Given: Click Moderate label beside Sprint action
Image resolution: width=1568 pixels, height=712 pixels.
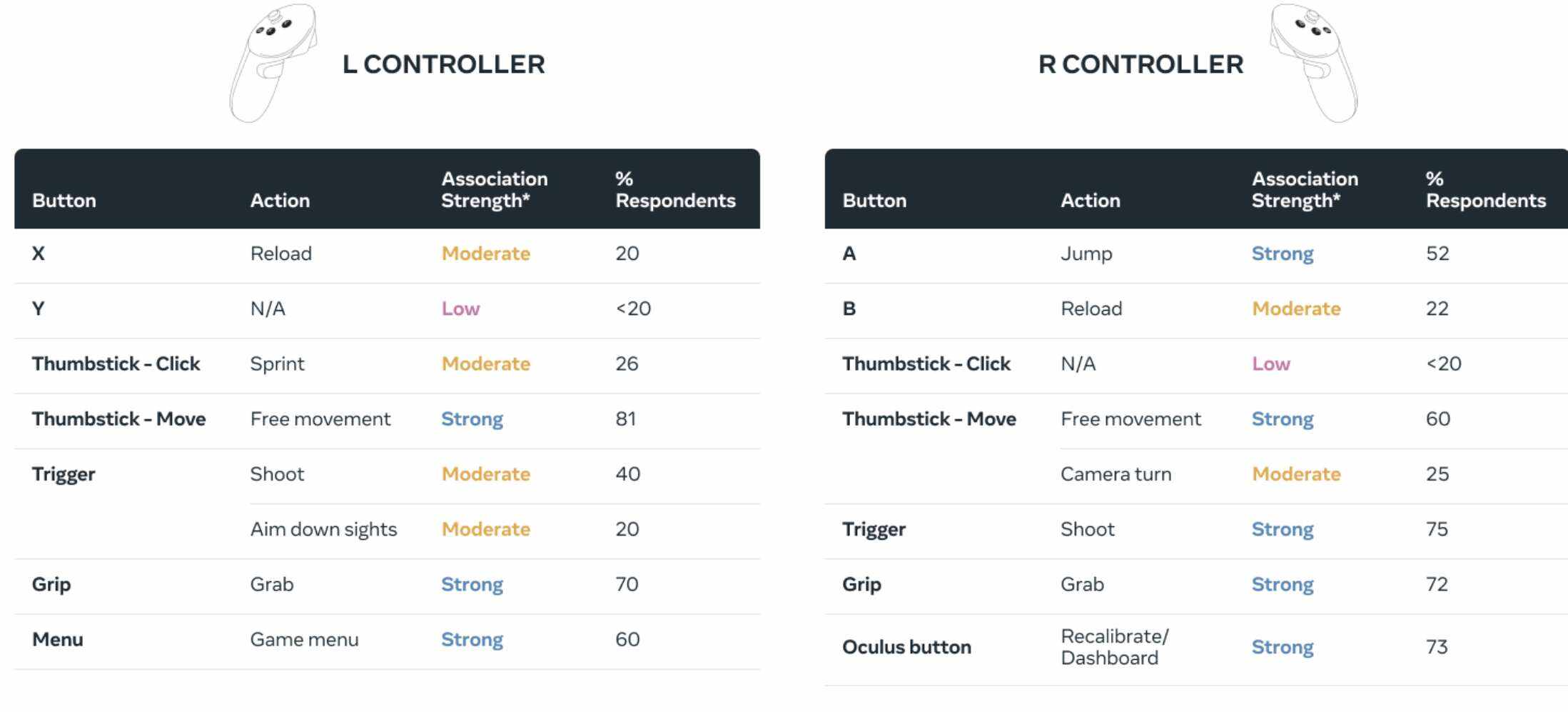Looking at the screenshot, I should (485, 363).
